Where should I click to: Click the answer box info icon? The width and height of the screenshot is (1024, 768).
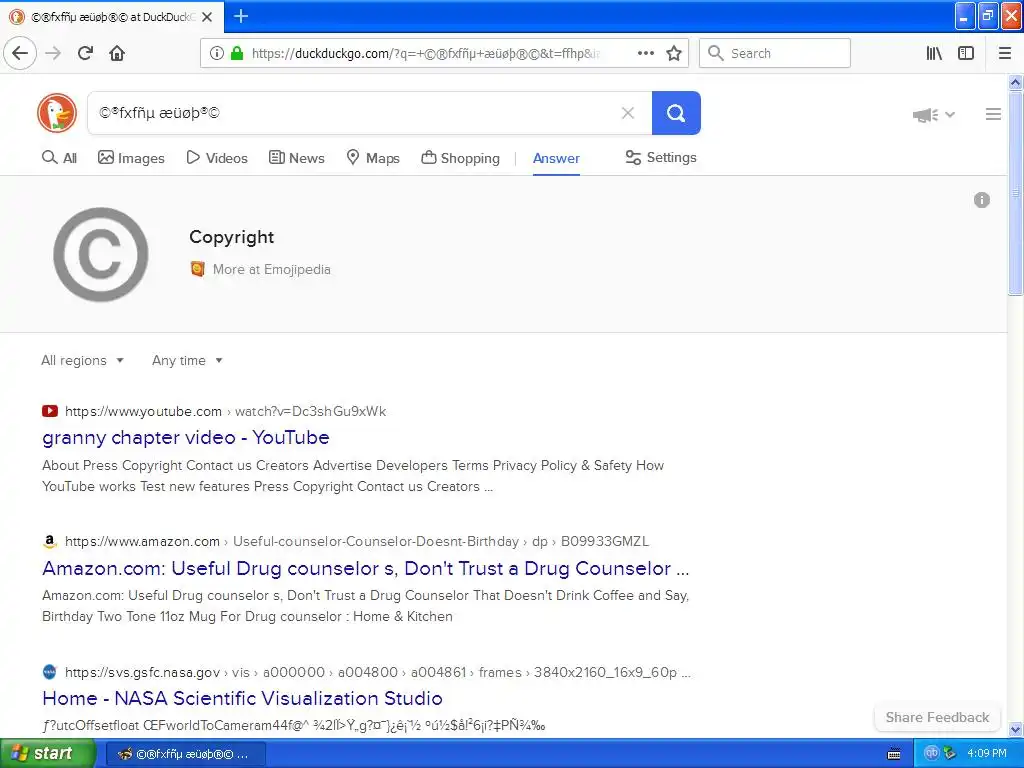pyautogui.click(x=982, y=200)
